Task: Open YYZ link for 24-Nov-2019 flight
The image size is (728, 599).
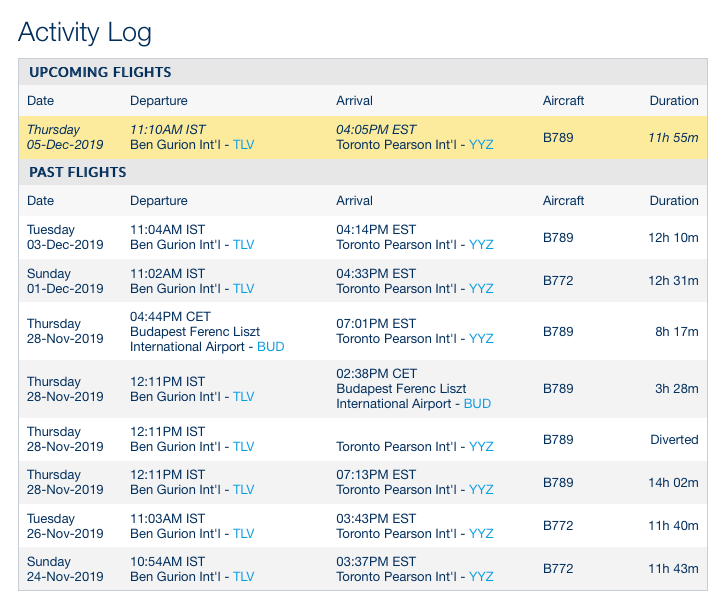Action: tap(481, 577)
